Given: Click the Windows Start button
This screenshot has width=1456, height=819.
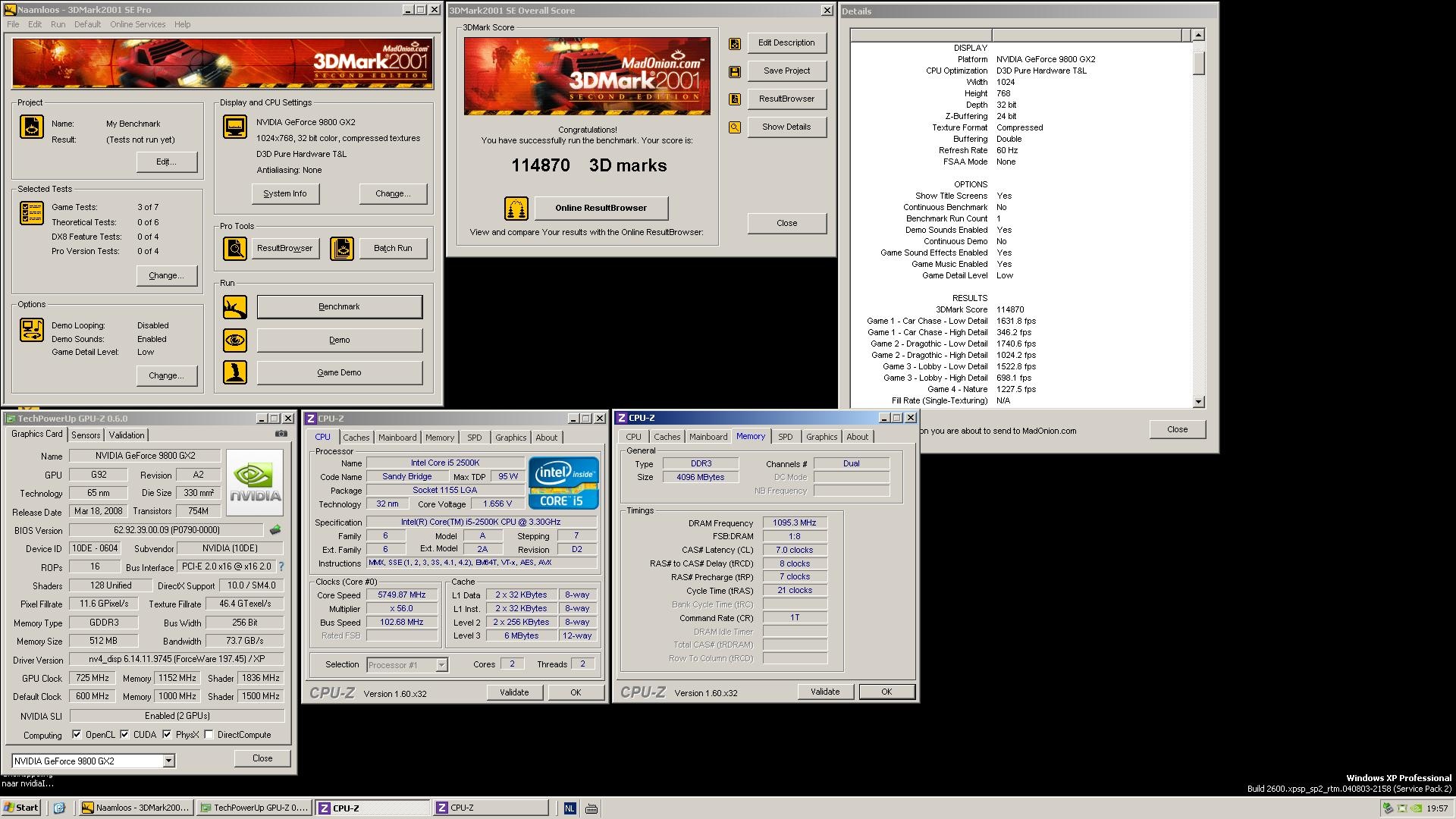Looking at the screenshot, I should pyautogui.click(x=21, y=808).
